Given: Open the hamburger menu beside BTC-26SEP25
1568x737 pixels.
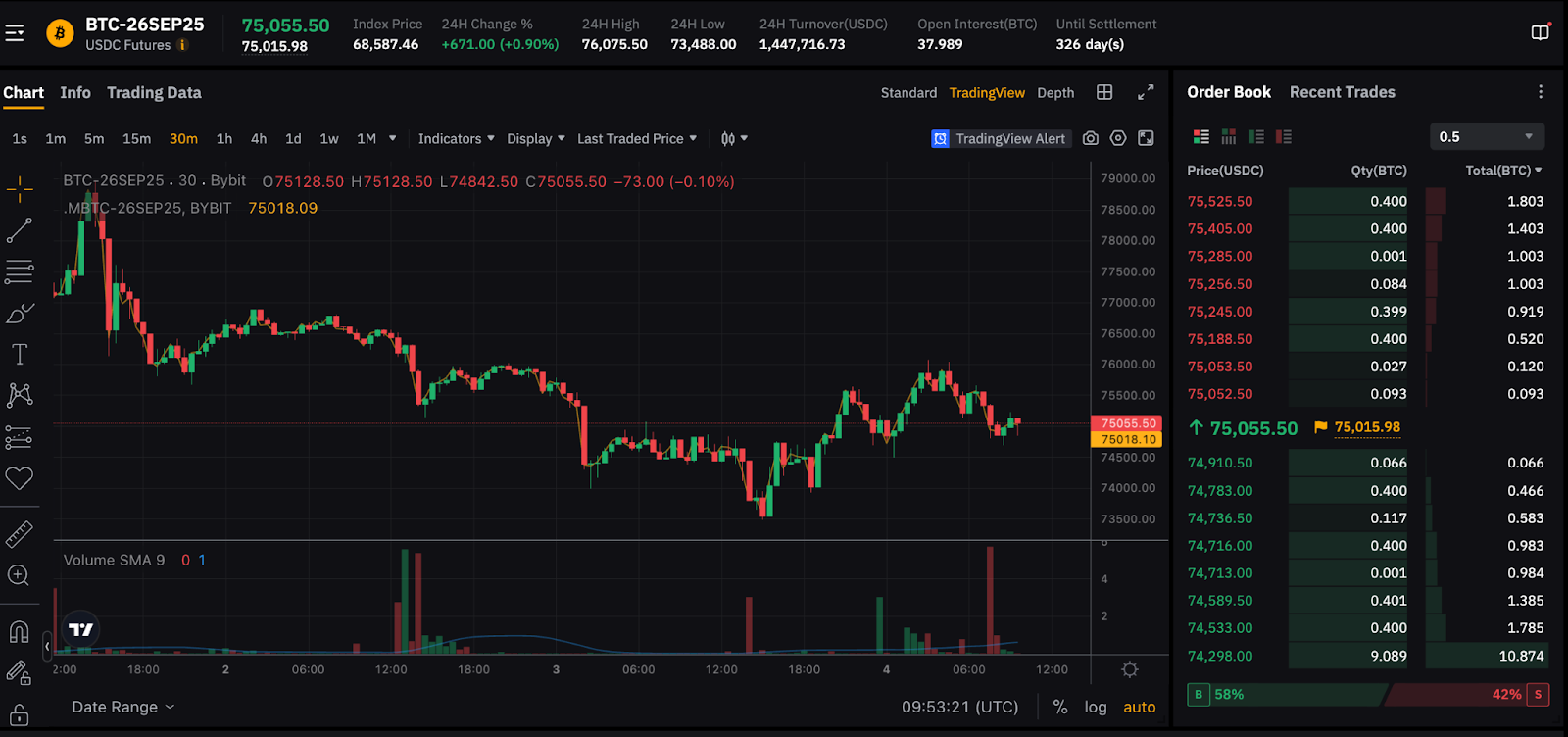Looking at the screenshot, I should (x=15, y=33).
